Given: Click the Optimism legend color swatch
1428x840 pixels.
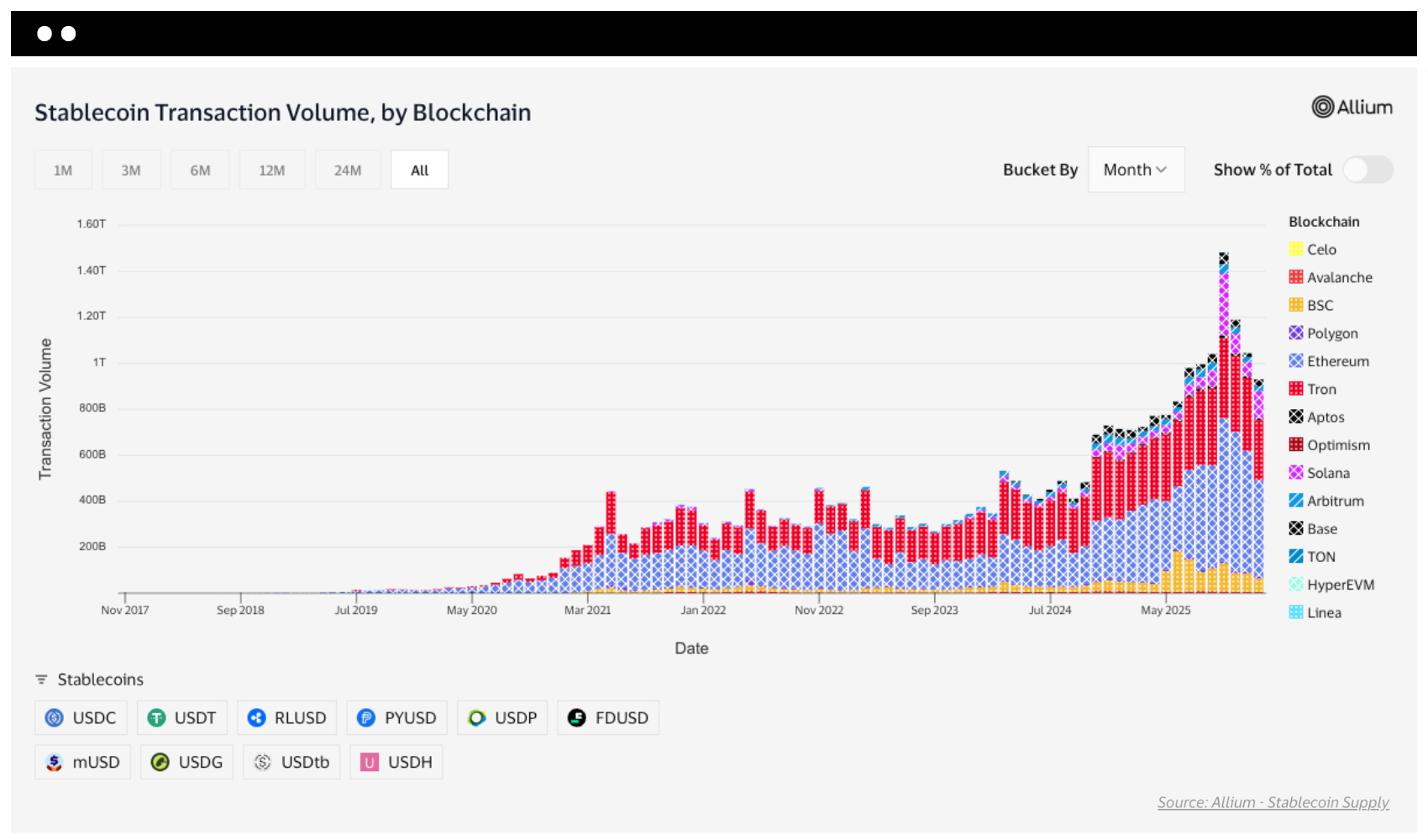Looking at the screenshot, I should click(x=1296, y=444).
